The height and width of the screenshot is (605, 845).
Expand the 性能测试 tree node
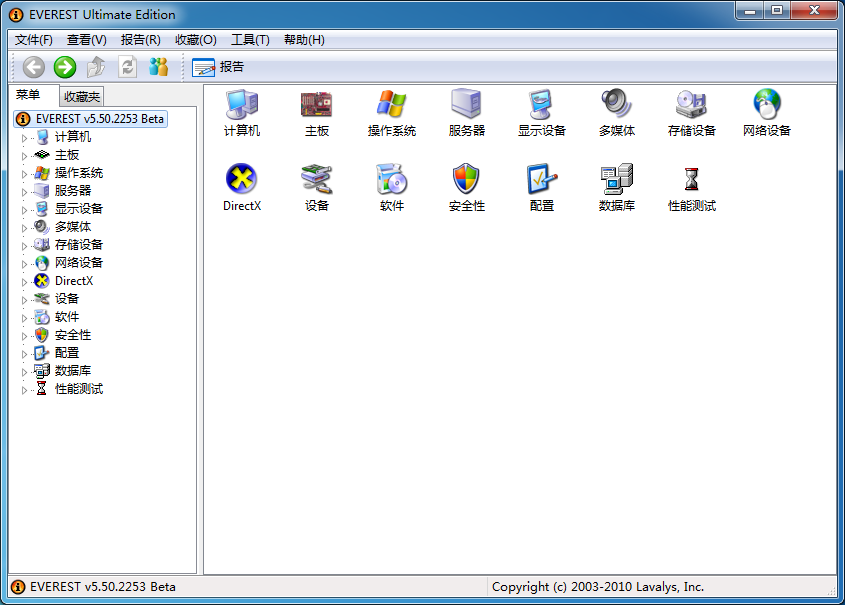click(x=25, y=389)
